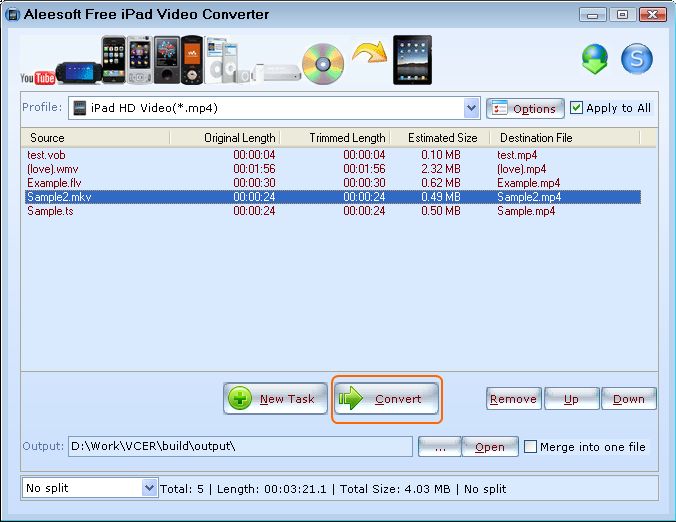The image size is (676, 522).
Task: Select the Example.flv row
Action: 333,183
